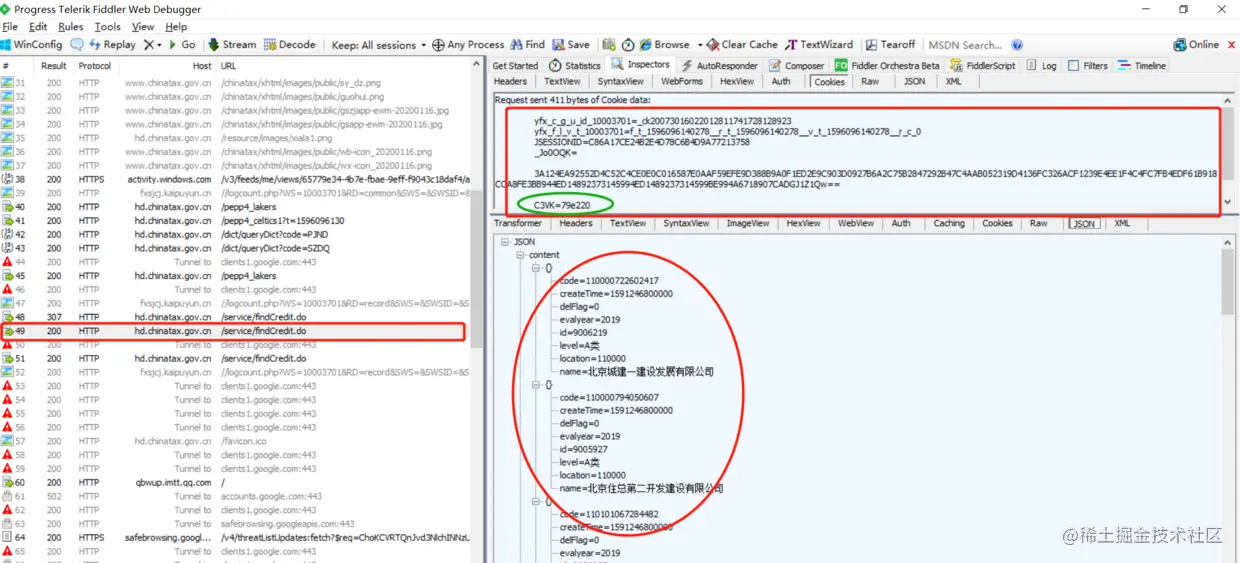Collapse the third {} object node

click(x=536, y=501)
